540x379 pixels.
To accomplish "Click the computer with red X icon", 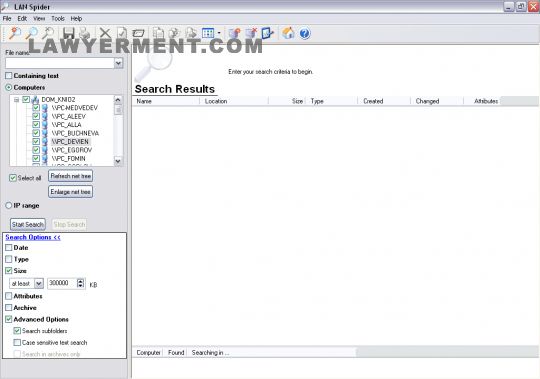I will tap(251, 33).
